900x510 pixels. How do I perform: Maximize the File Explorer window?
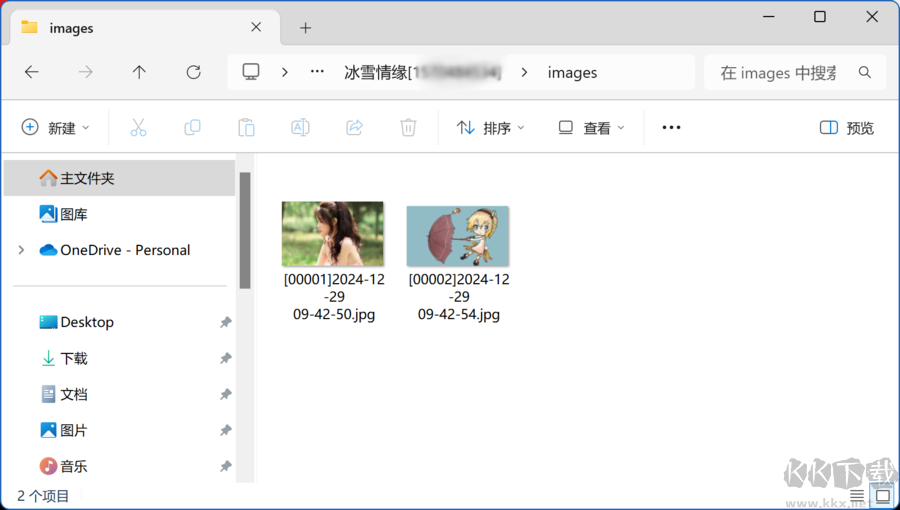(820, 17)
